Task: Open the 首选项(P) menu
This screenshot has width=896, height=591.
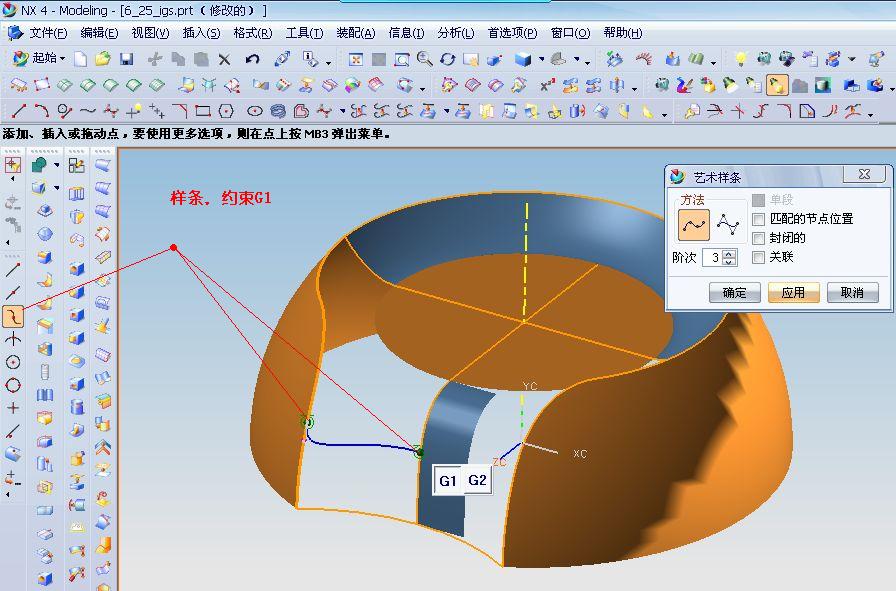Action: 513,33
